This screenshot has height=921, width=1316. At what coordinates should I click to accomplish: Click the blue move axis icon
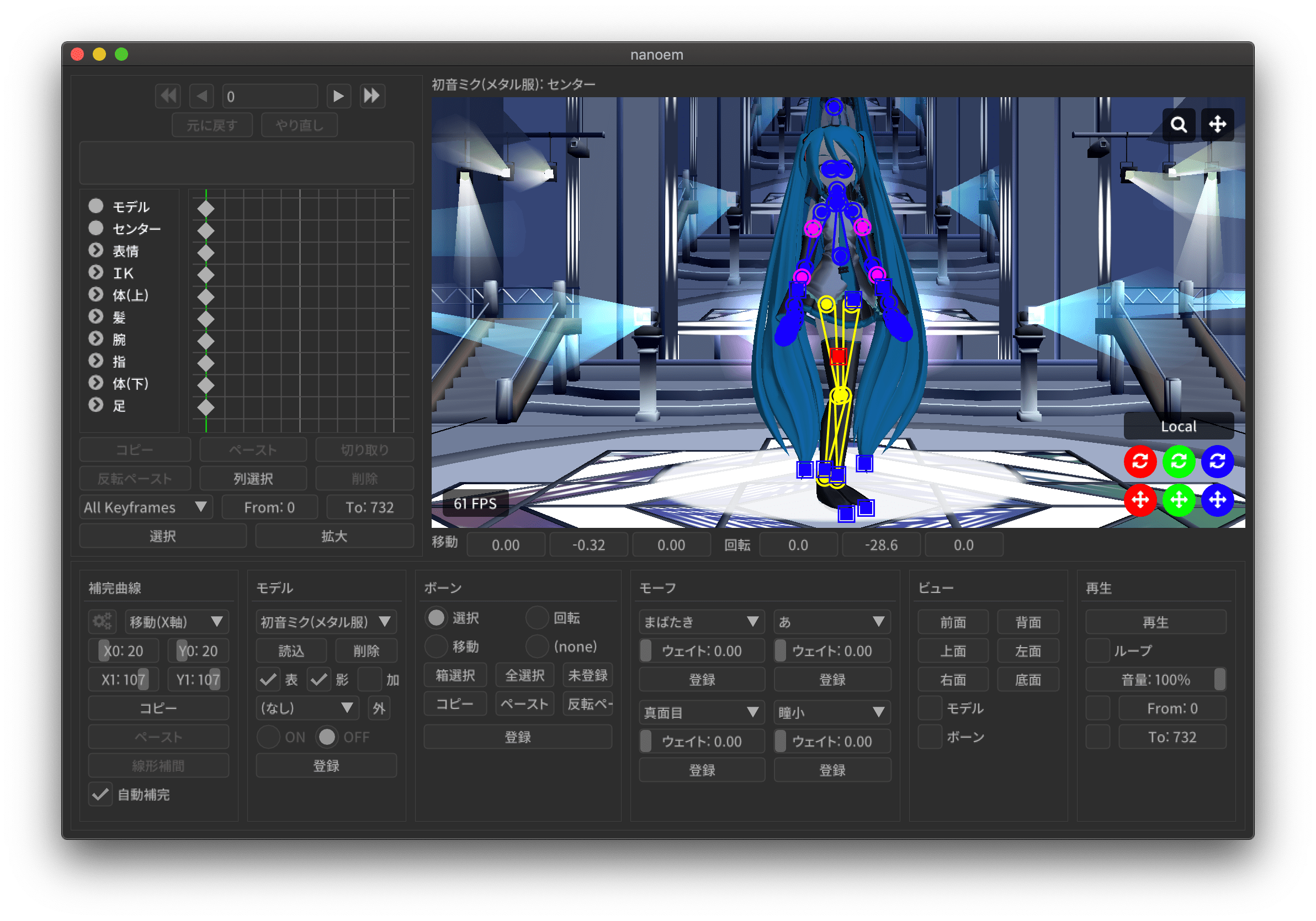[x=1217, y=500]
